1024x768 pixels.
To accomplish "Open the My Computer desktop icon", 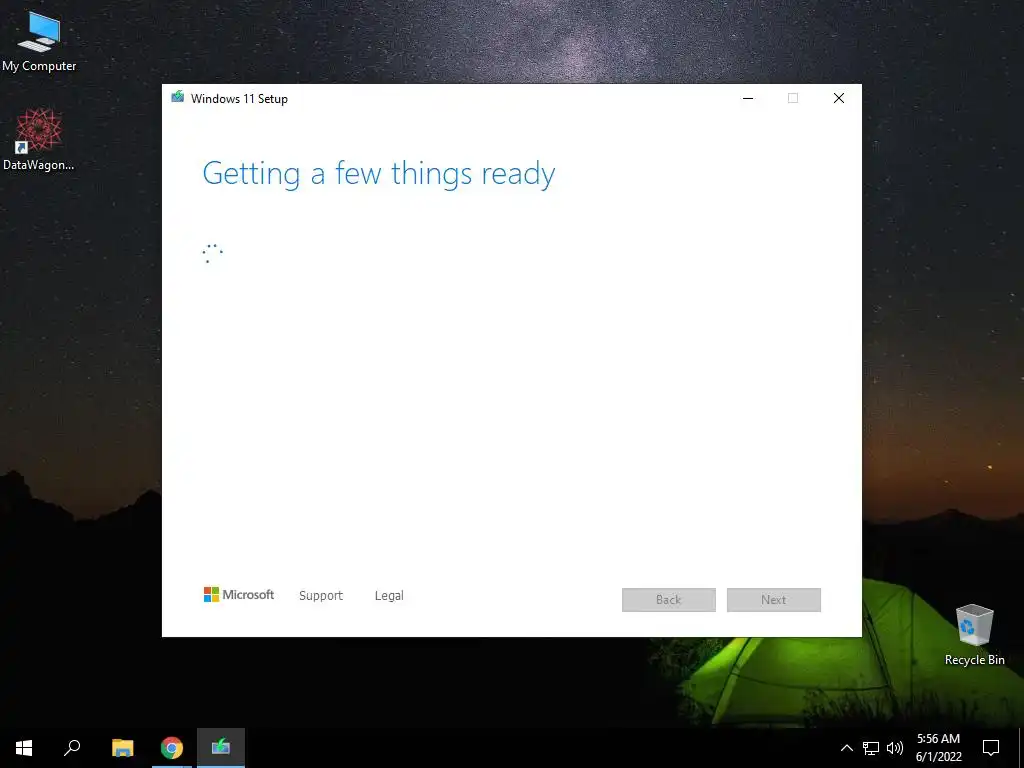I will tap(39, 40).
